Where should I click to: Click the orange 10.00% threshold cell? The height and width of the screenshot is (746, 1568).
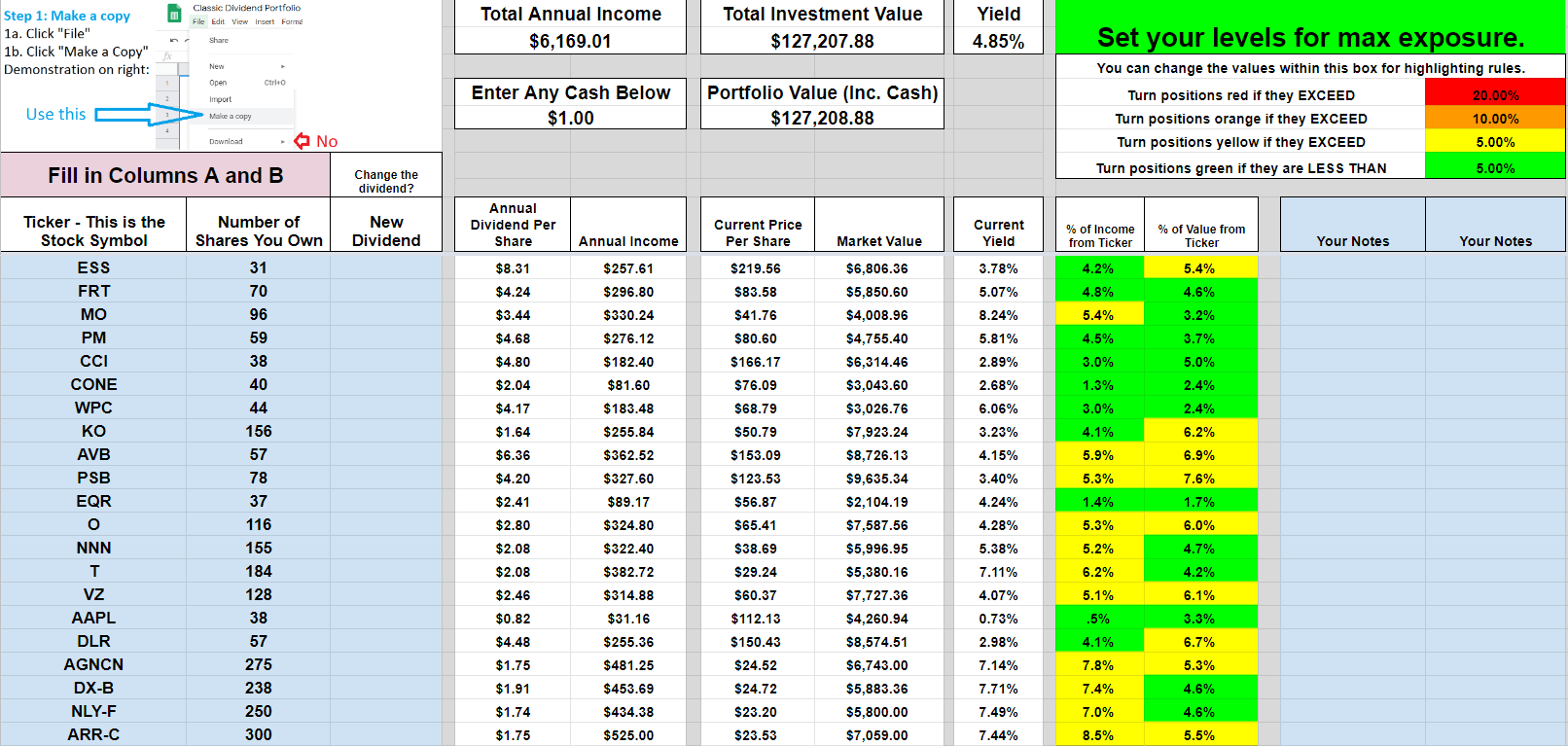1495,119
